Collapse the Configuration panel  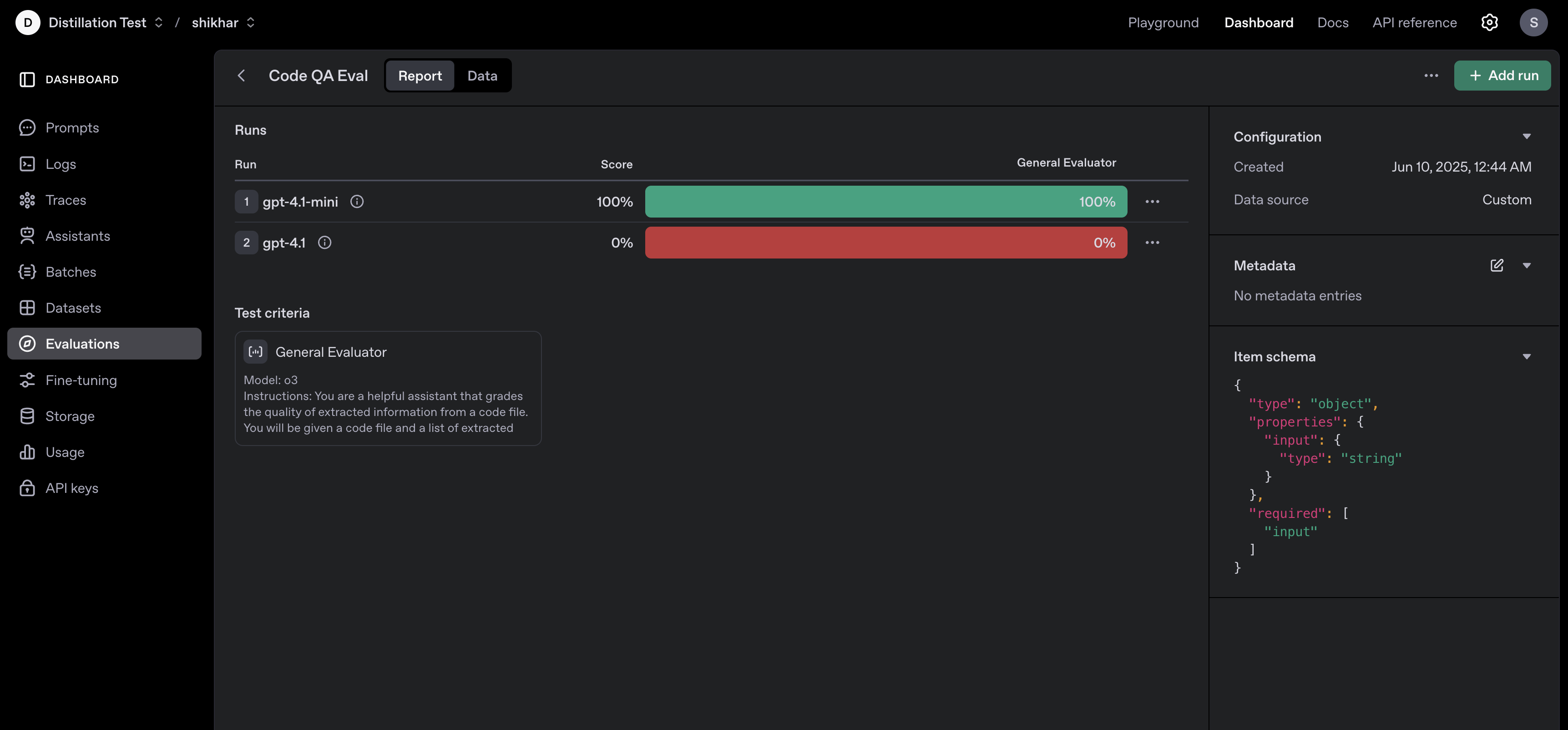point(1527,137)
